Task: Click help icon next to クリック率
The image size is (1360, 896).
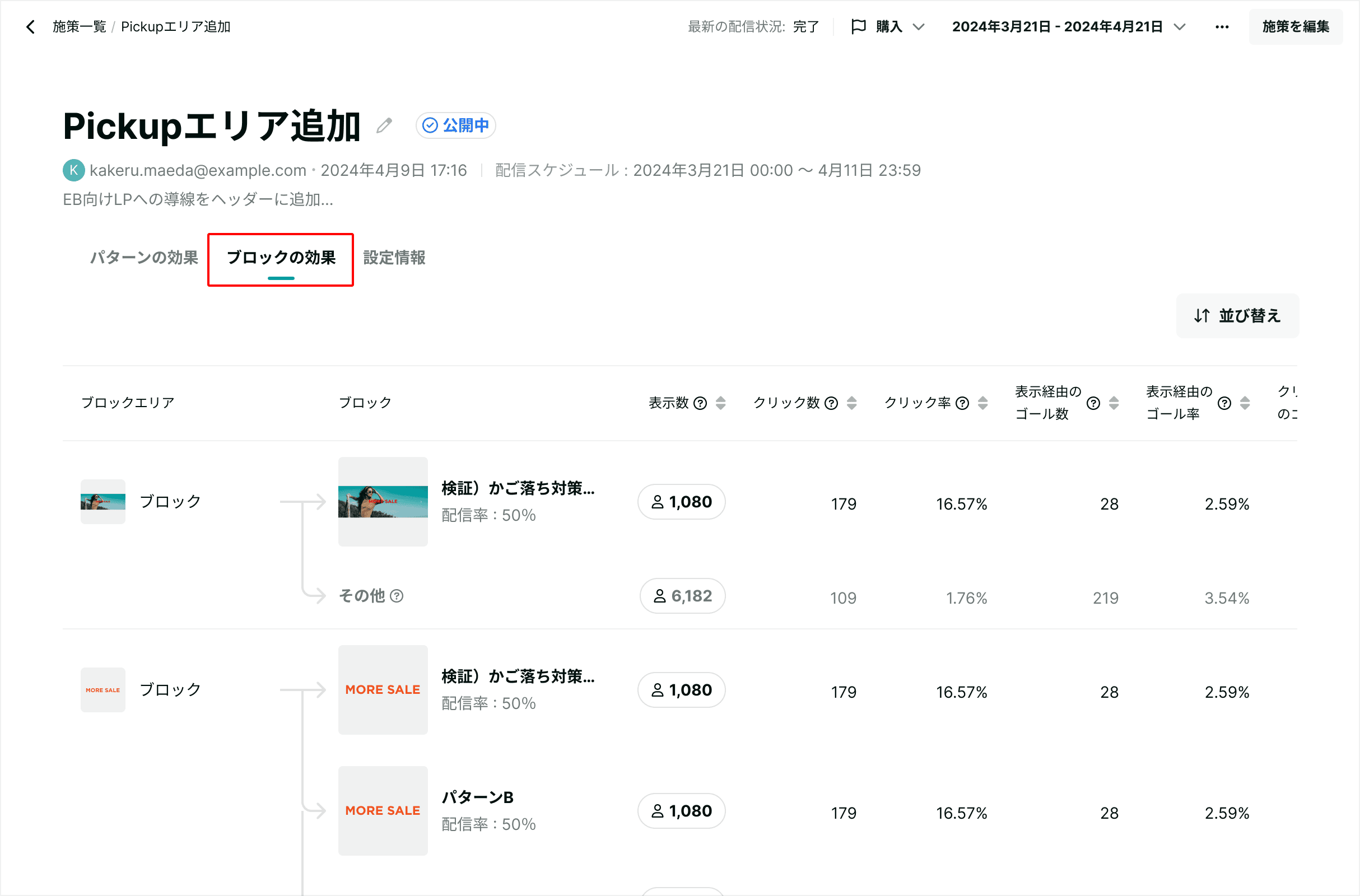Action: pos(962,403)
